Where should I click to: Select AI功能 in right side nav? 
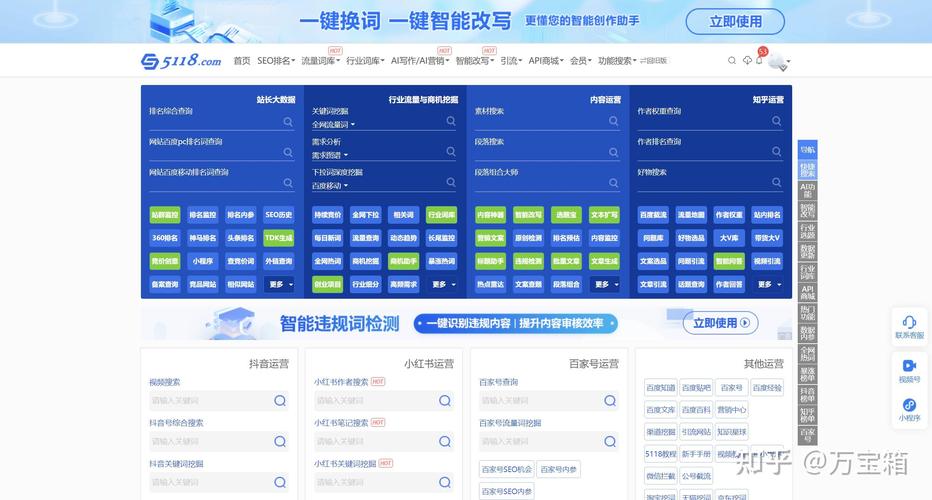click(x=807, y=190)
